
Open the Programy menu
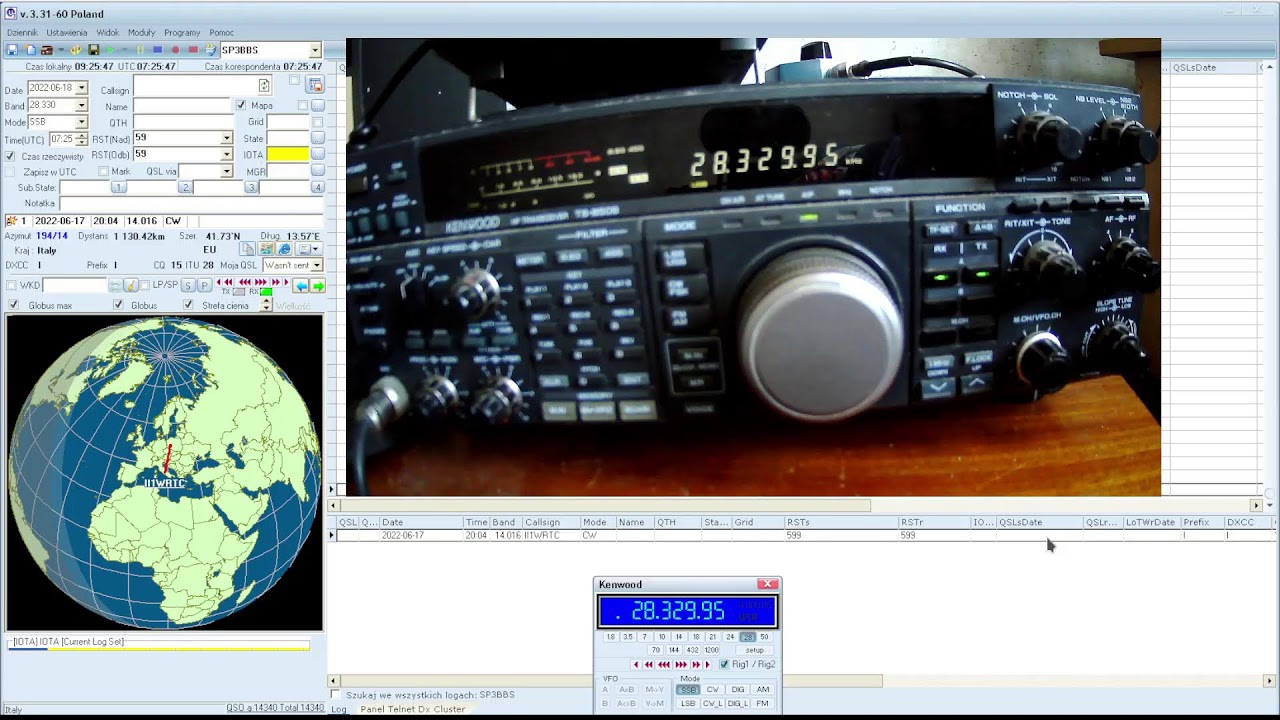[x=182, y=32]
